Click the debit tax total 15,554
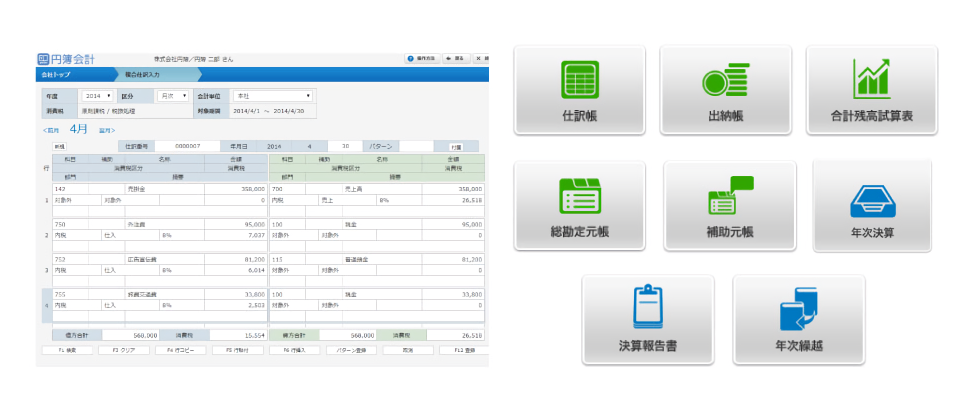The height and width of the screenshot is (397, 970). point(238,335)
